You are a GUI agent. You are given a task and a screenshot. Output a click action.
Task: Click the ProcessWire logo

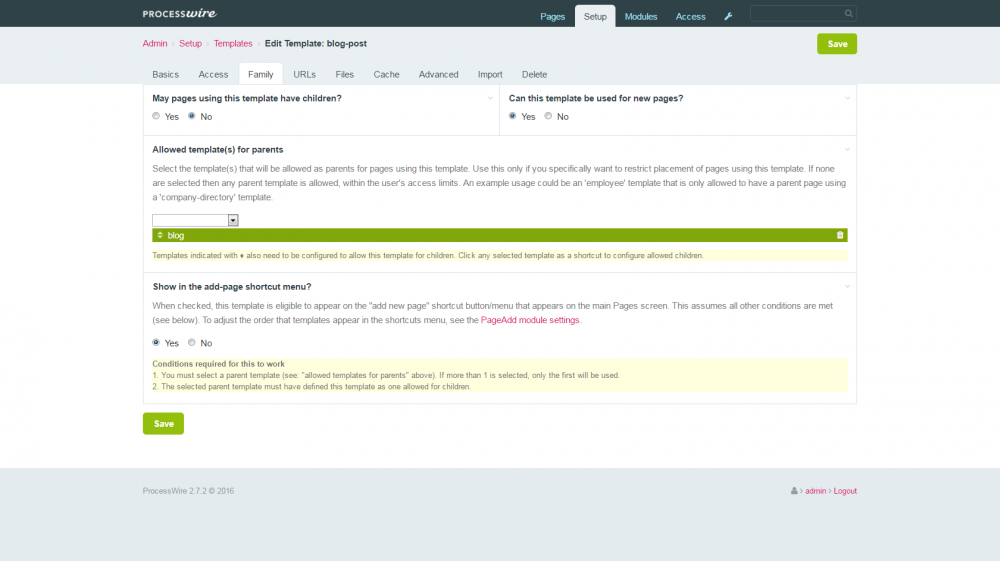point(179,13)
